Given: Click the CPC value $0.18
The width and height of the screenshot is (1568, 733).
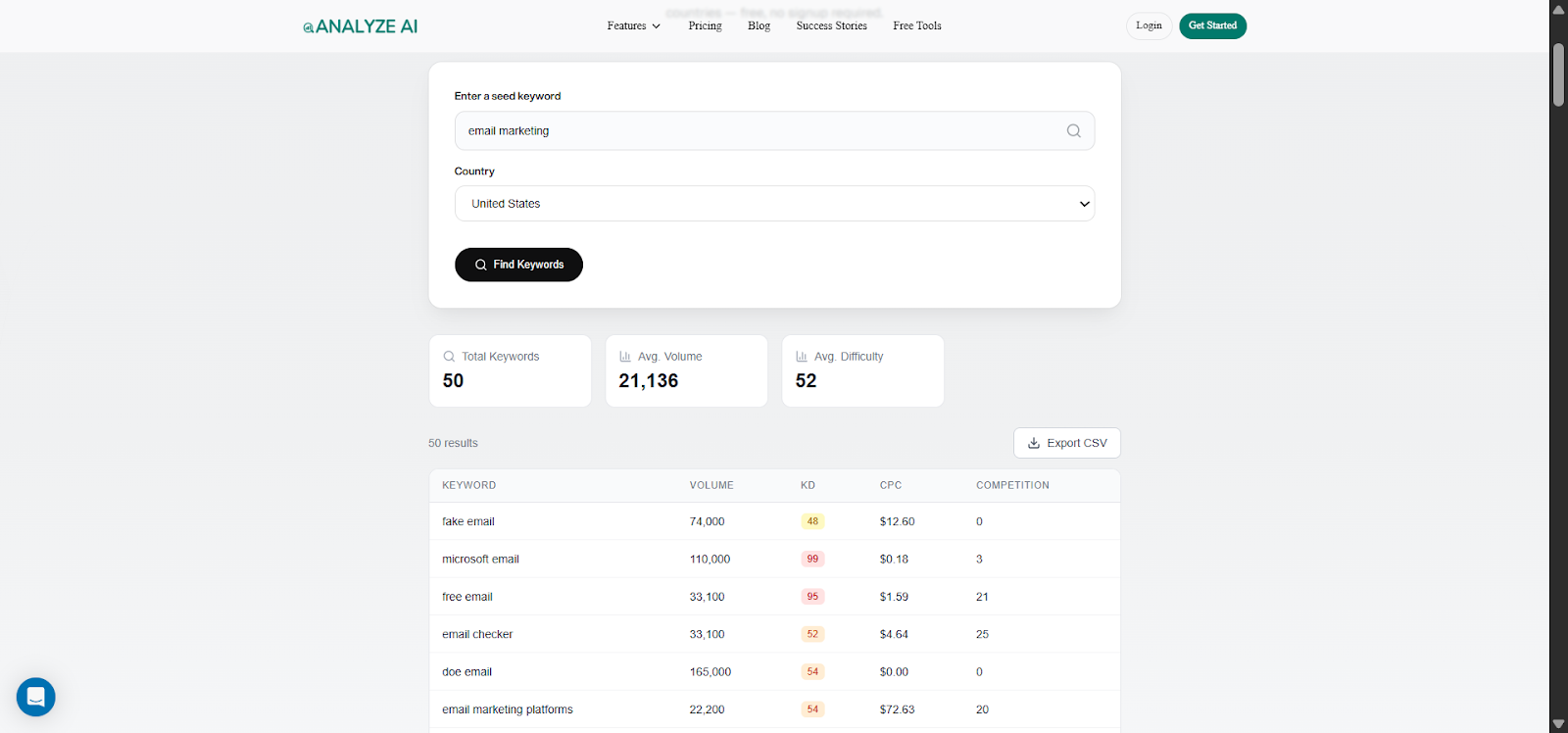Looking at the screenshot, I should click(x=894, y=560).
